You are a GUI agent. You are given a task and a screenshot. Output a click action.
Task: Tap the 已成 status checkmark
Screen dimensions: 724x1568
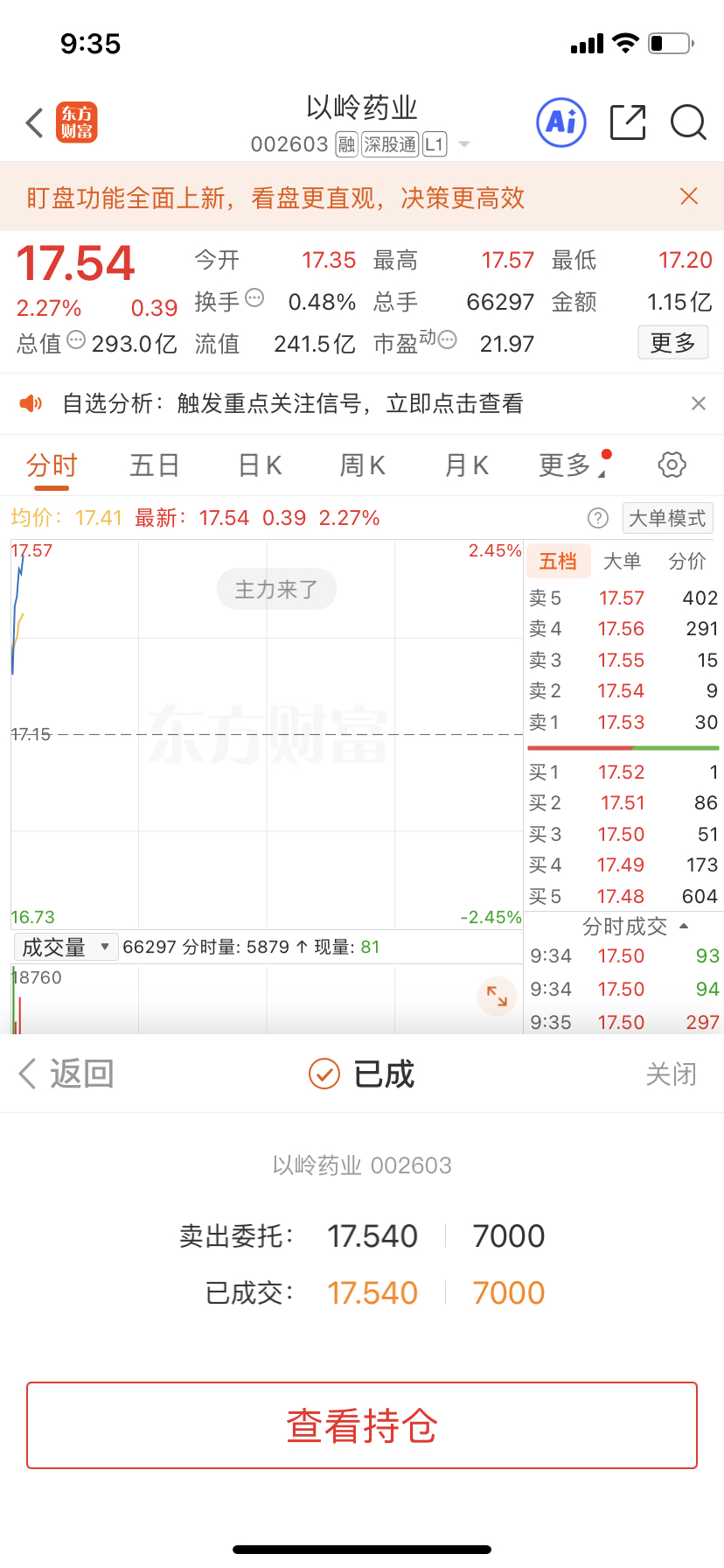click(x=324, y=1073)
